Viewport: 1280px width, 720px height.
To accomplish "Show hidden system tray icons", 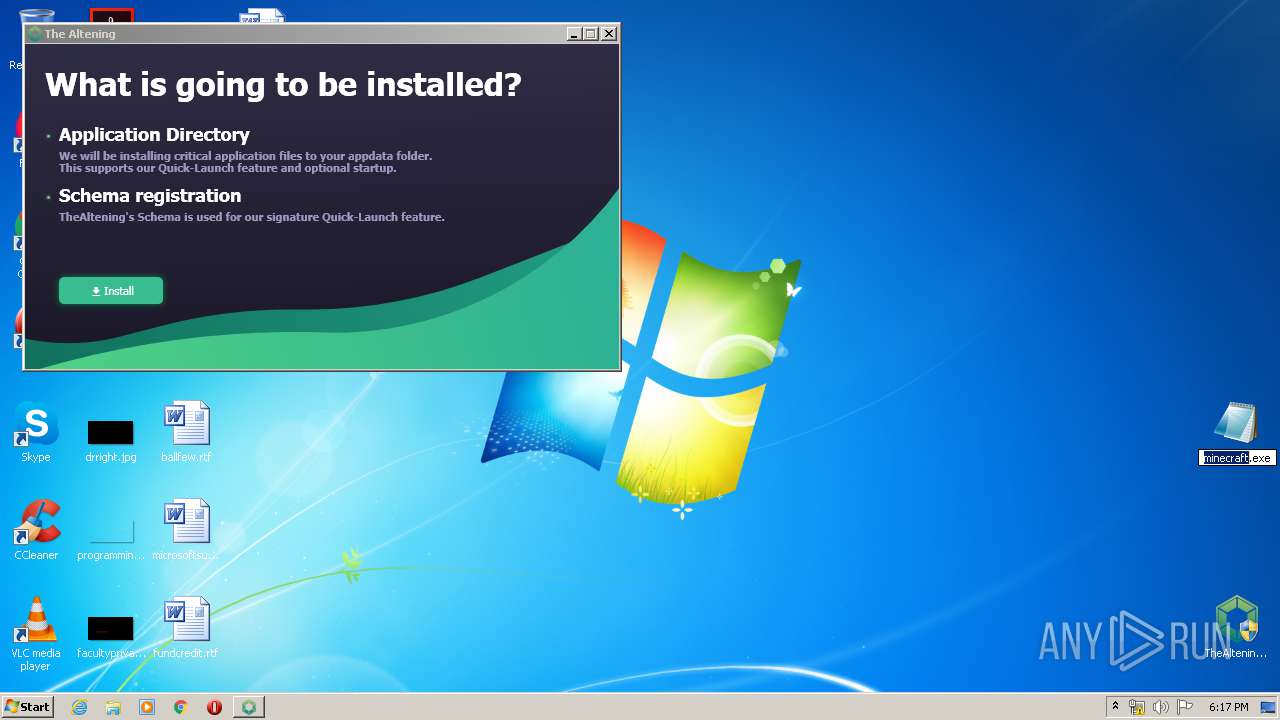I will coord(1115,707).
